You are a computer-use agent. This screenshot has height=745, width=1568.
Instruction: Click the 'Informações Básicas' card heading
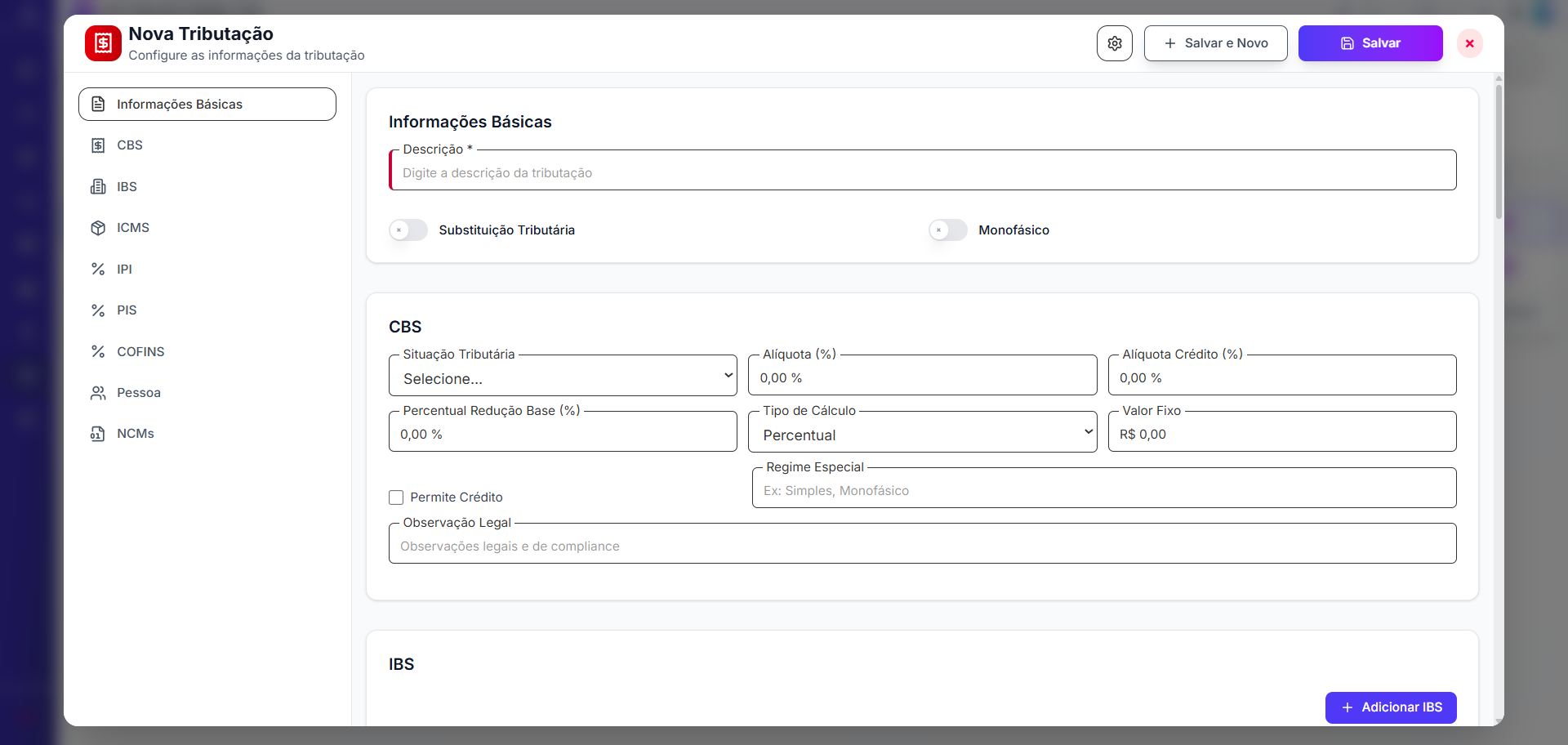coord(470,122)
